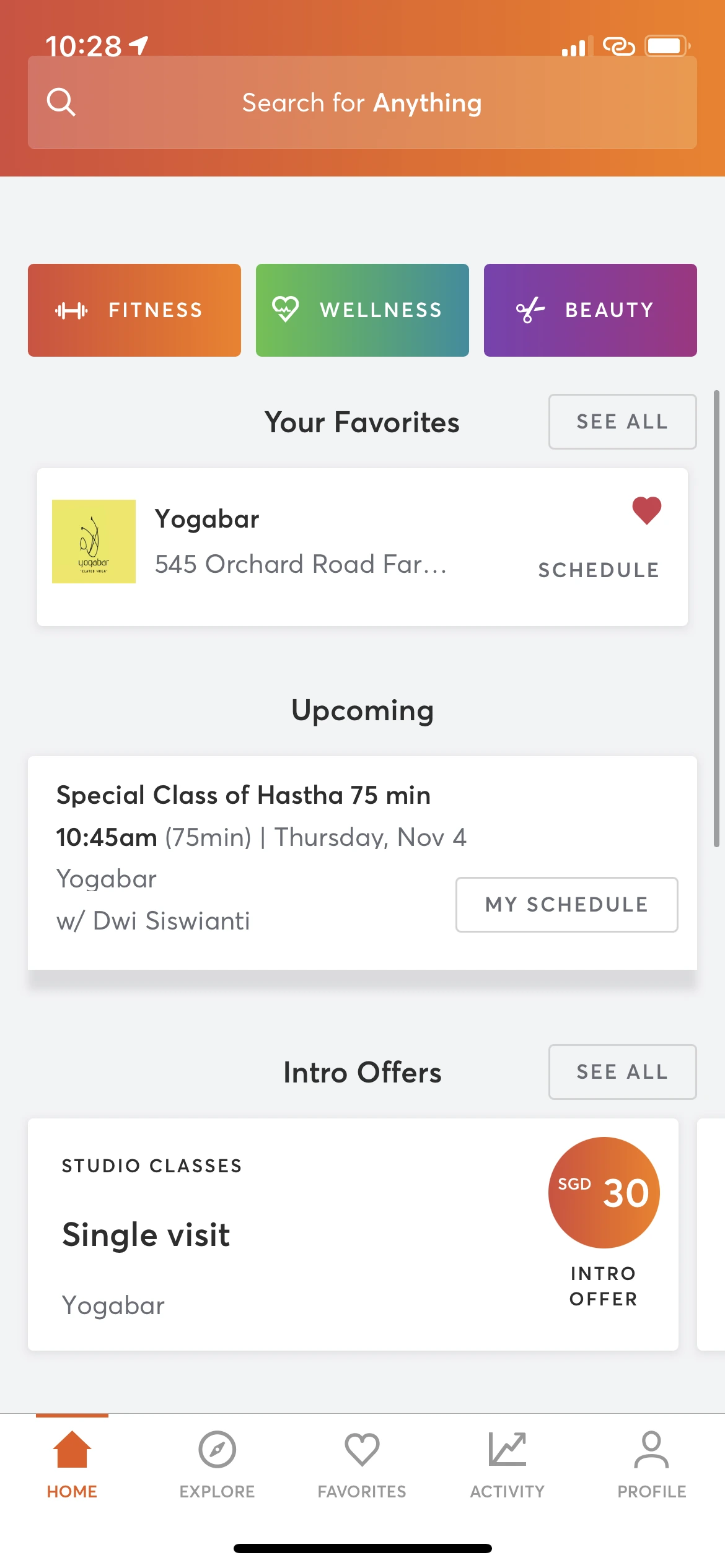The height and width of the screenshot is (1568, 725).
Task: Open the Single visit Studio Classes card
Action: coord(353,1234)
